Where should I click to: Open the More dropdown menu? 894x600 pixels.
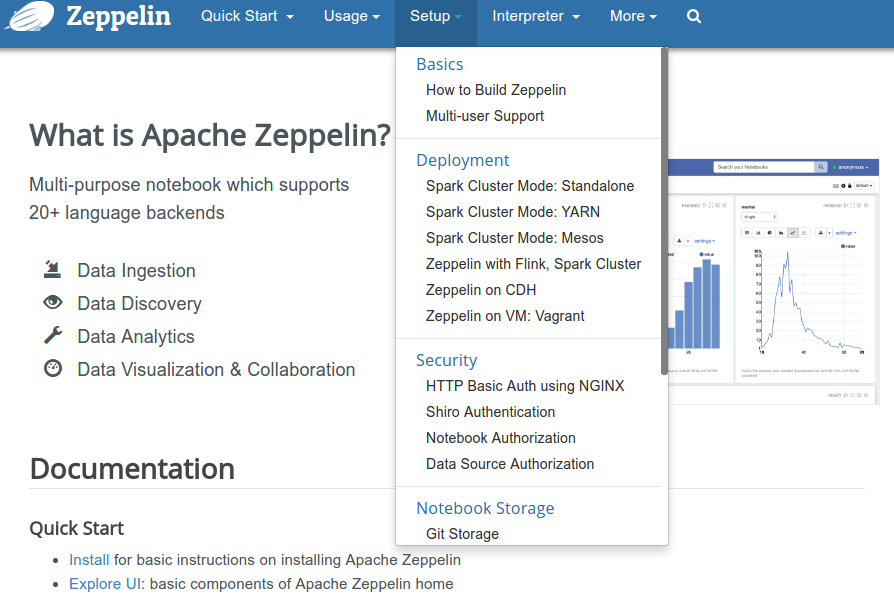tap(633, 16)
